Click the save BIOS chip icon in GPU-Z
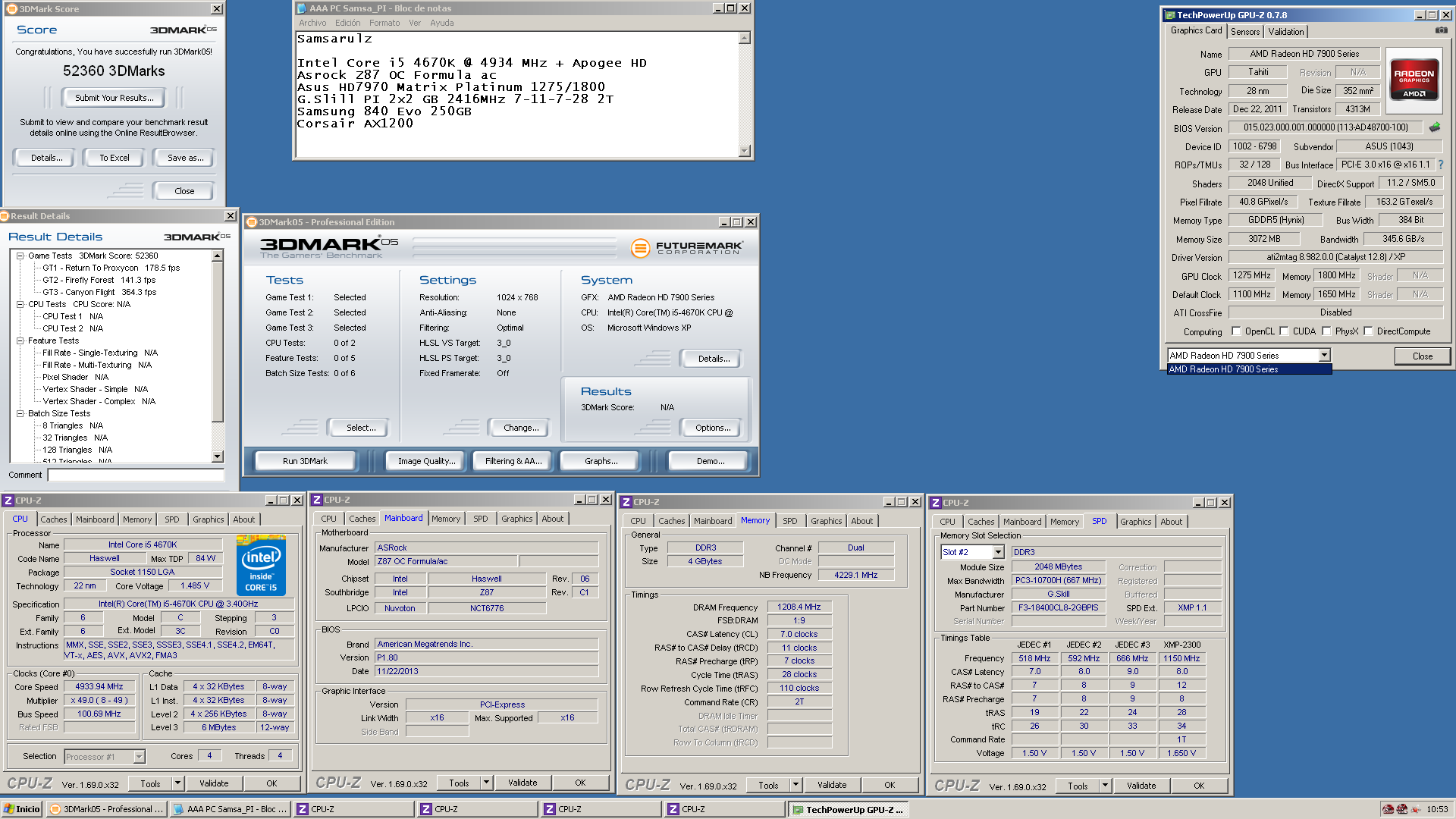This screenshot has width=1456, height=819. tap(1435, 127)
